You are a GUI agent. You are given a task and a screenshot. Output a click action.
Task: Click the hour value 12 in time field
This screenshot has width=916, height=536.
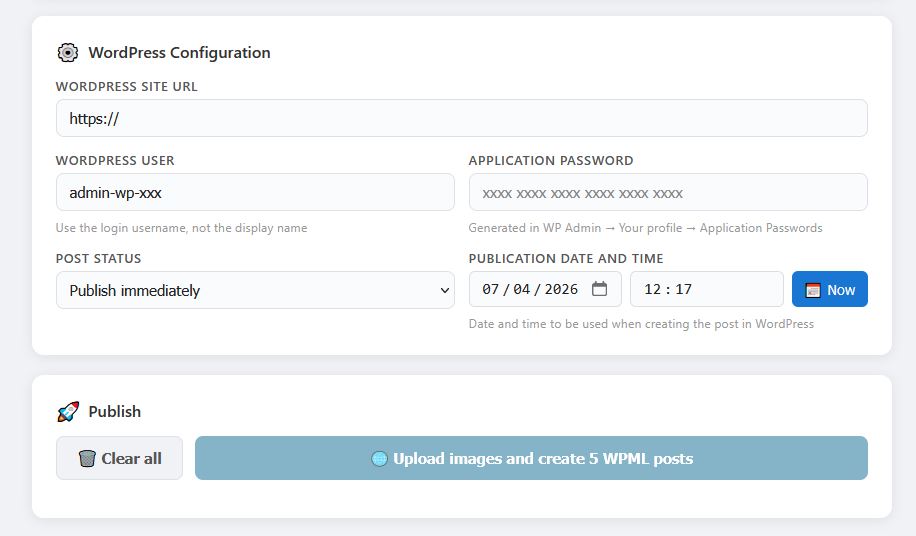point(653,289)
